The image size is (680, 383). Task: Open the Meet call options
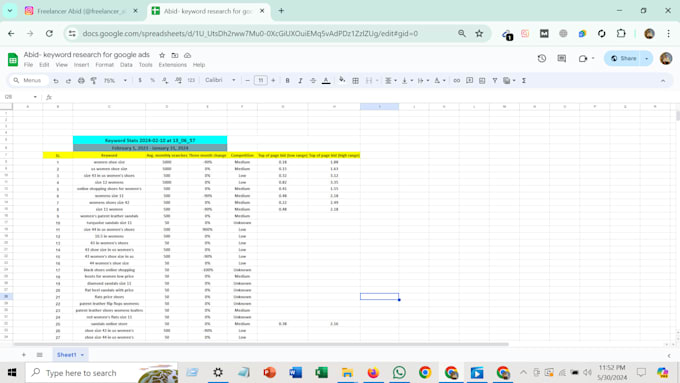point(586,59)
